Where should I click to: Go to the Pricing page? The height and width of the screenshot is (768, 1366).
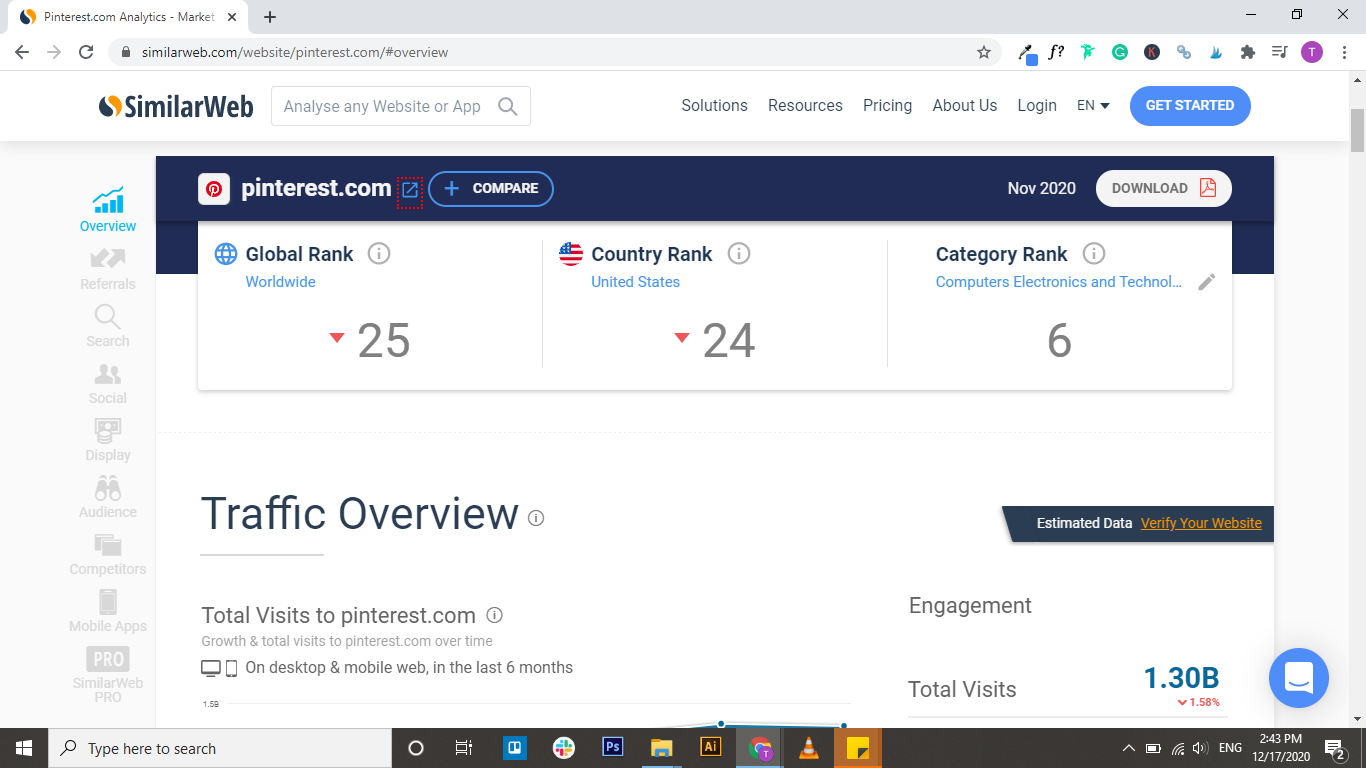click(x=888, y=106)
